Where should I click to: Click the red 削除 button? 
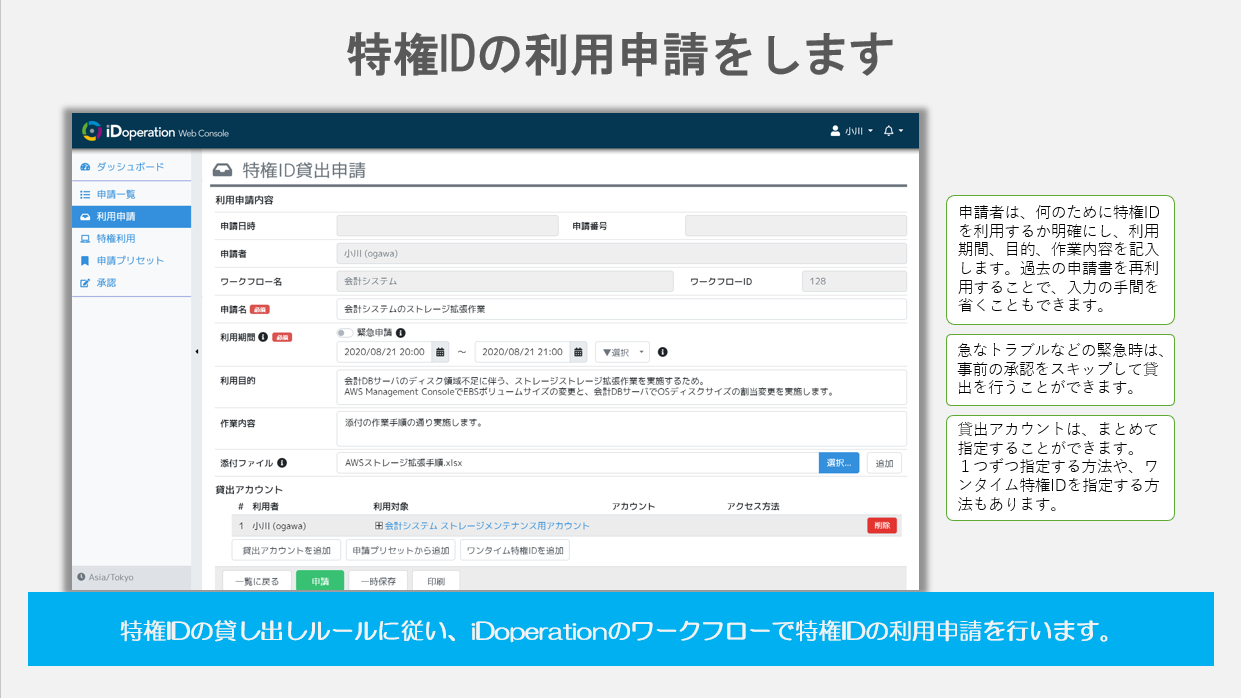[x=881, y=526]
